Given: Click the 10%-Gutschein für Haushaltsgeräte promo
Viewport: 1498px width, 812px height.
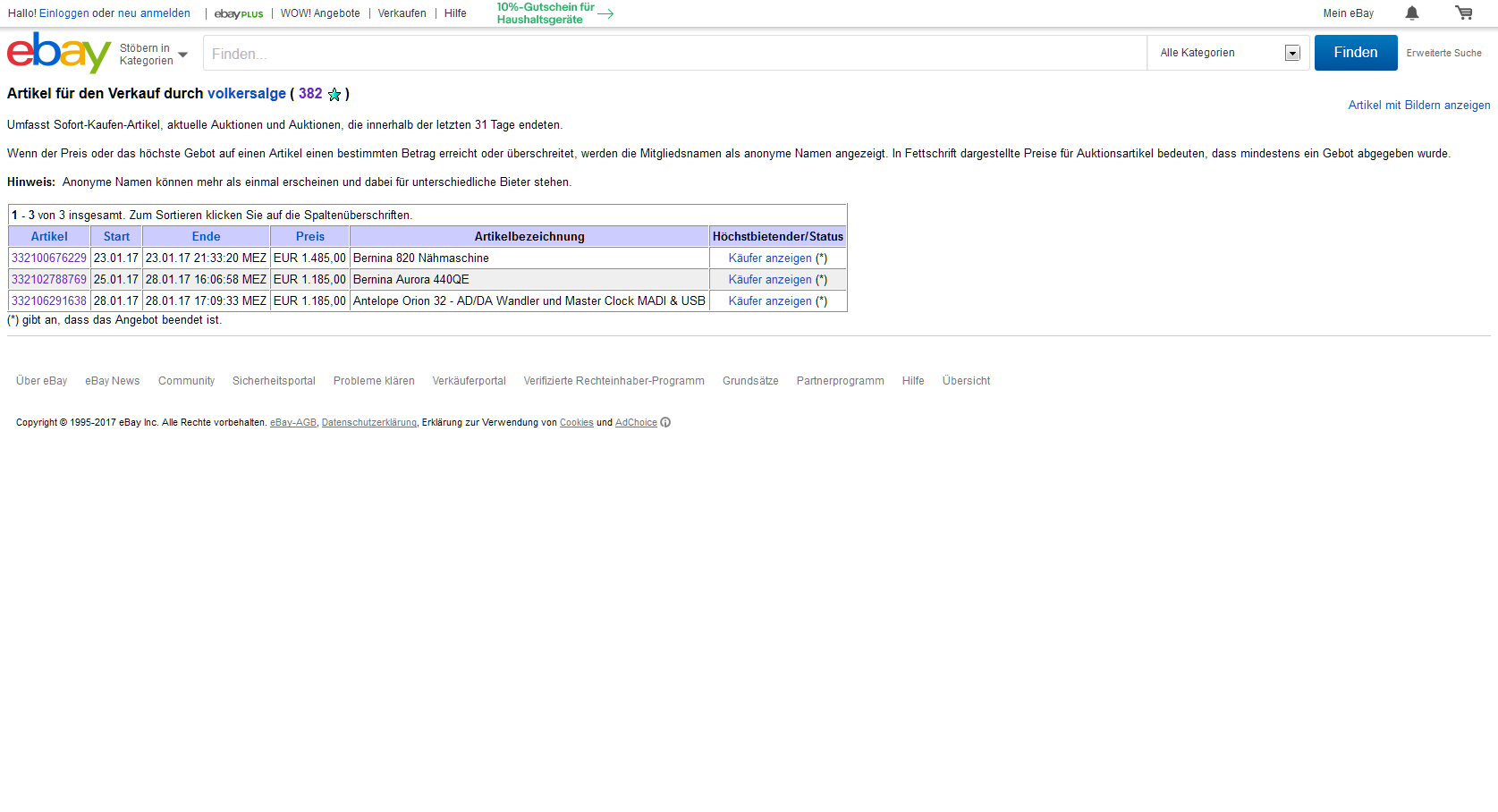Looking at the screenshot, I should pos(546,13).
